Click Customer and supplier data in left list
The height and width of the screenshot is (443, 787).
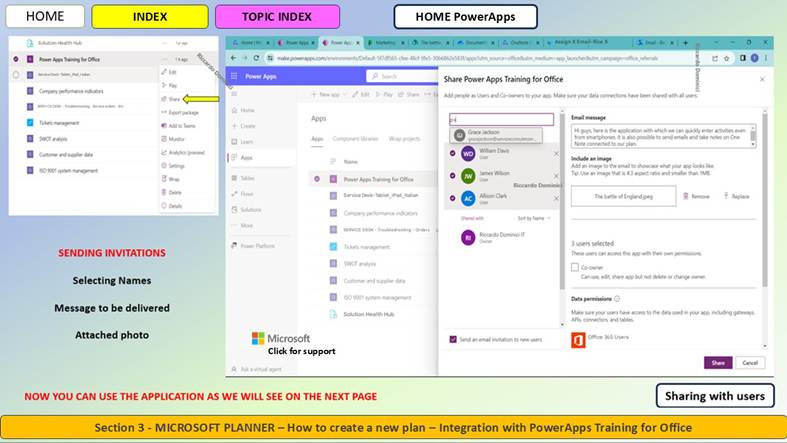pos(66,155)
